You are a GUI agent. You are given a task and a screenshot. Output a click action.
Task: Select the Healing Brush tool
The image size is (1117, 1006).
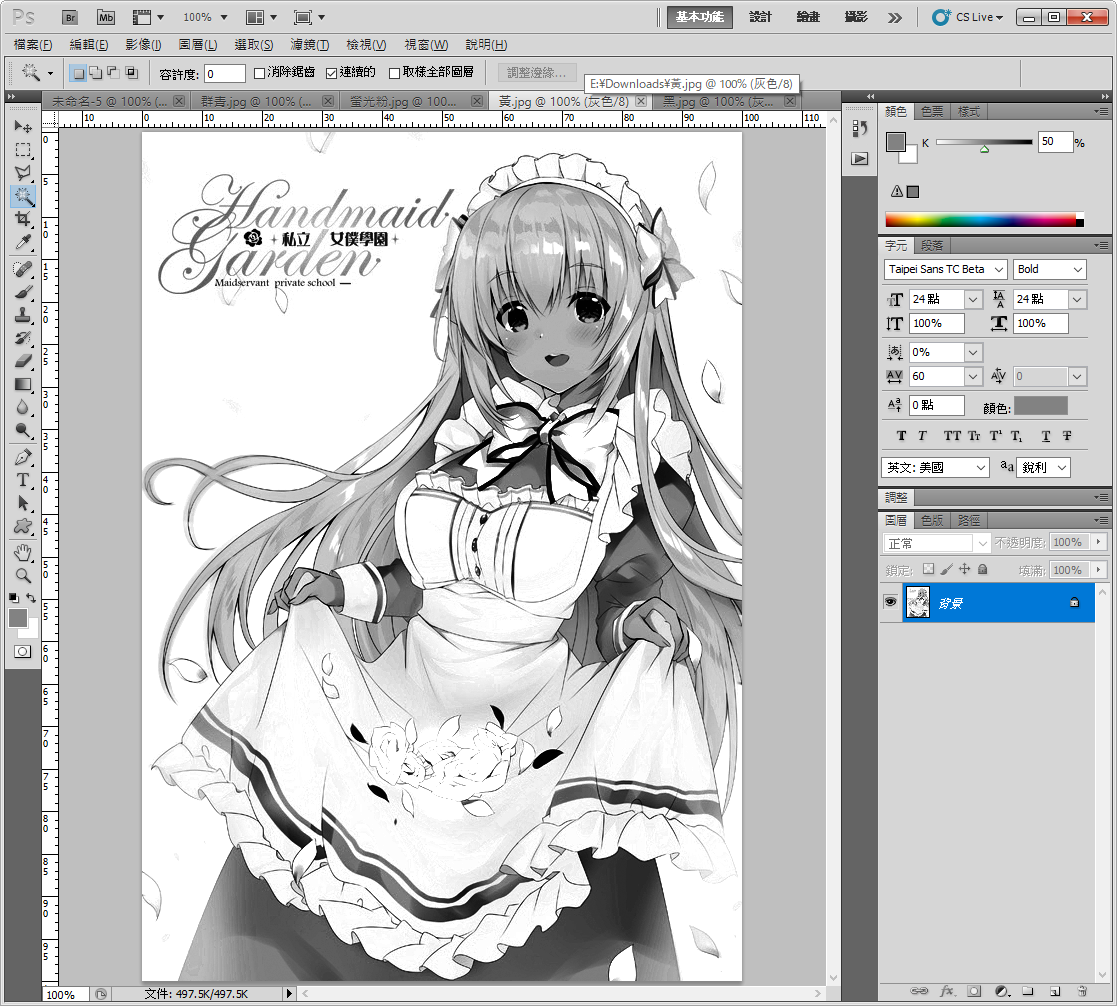point(23,269)
